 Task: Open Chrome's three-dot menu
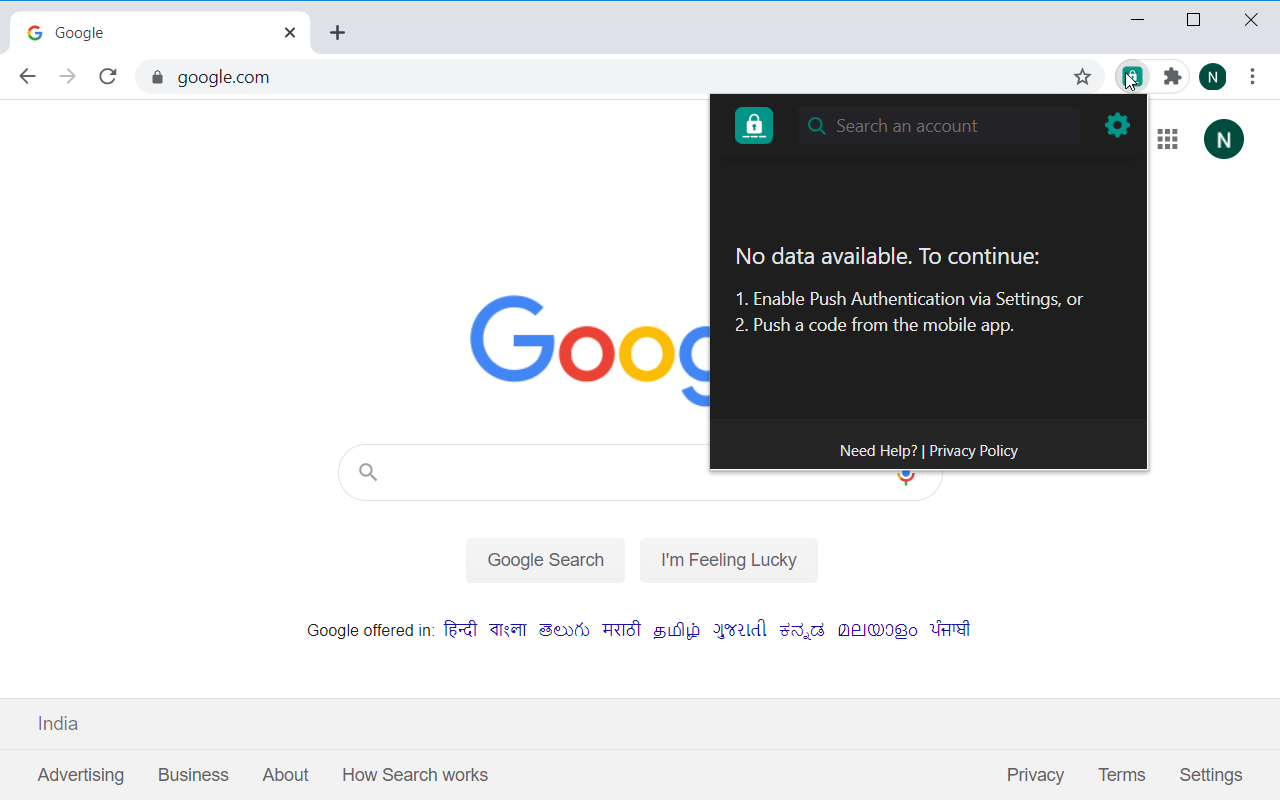coord(1253,77)
